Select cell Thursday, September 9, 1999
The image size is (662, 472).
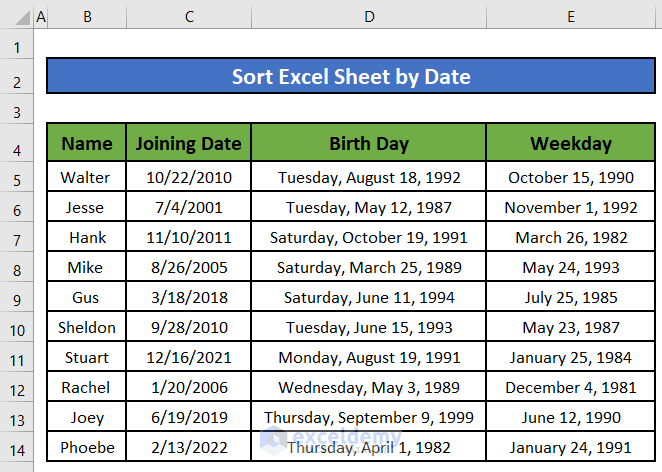(369, 418)
